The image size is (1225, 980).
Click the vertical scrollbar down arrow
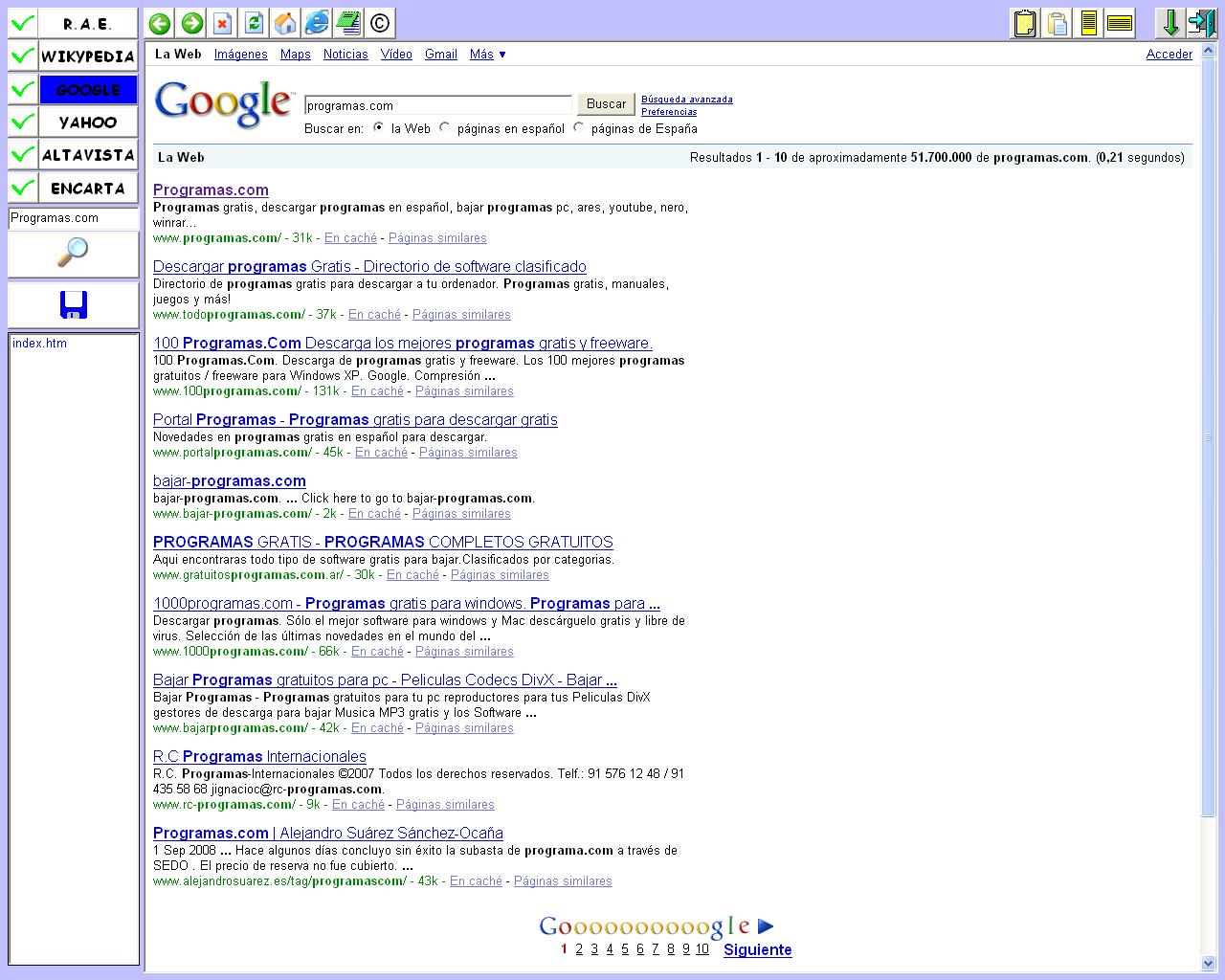(1208, 963)
